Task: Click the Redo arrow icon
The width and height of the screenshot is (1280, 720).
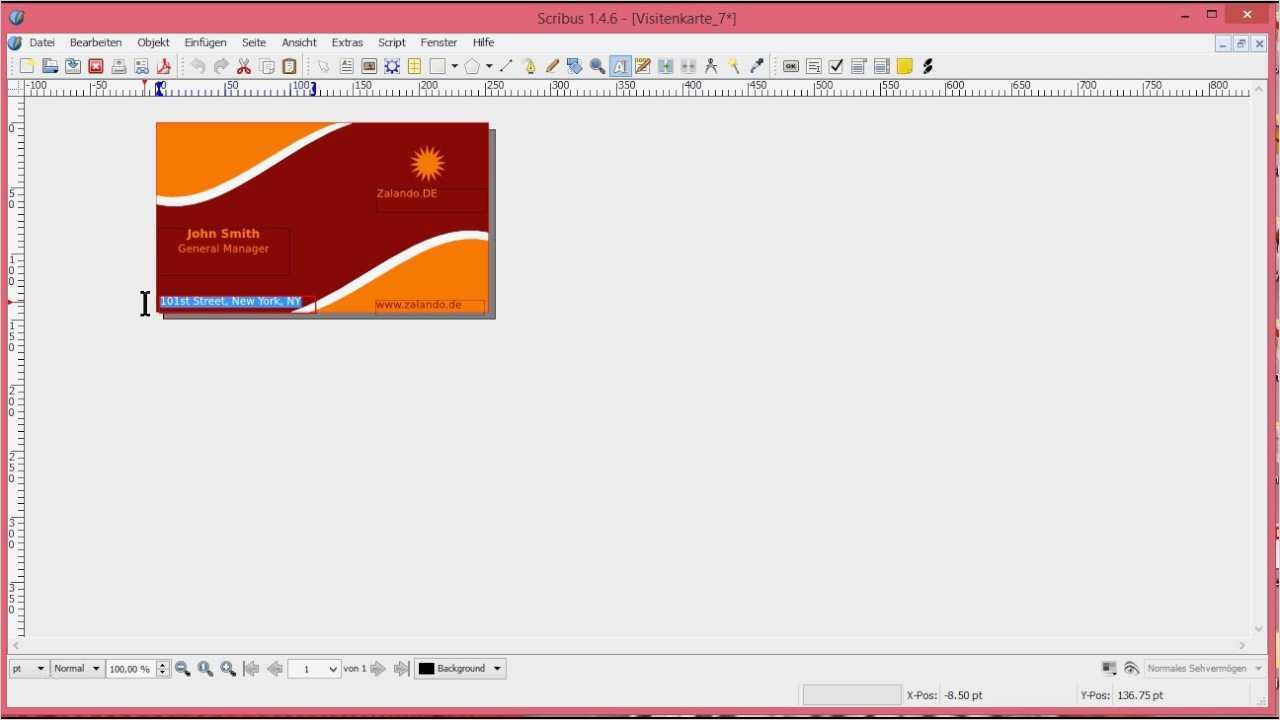Action: pos(221,66)
